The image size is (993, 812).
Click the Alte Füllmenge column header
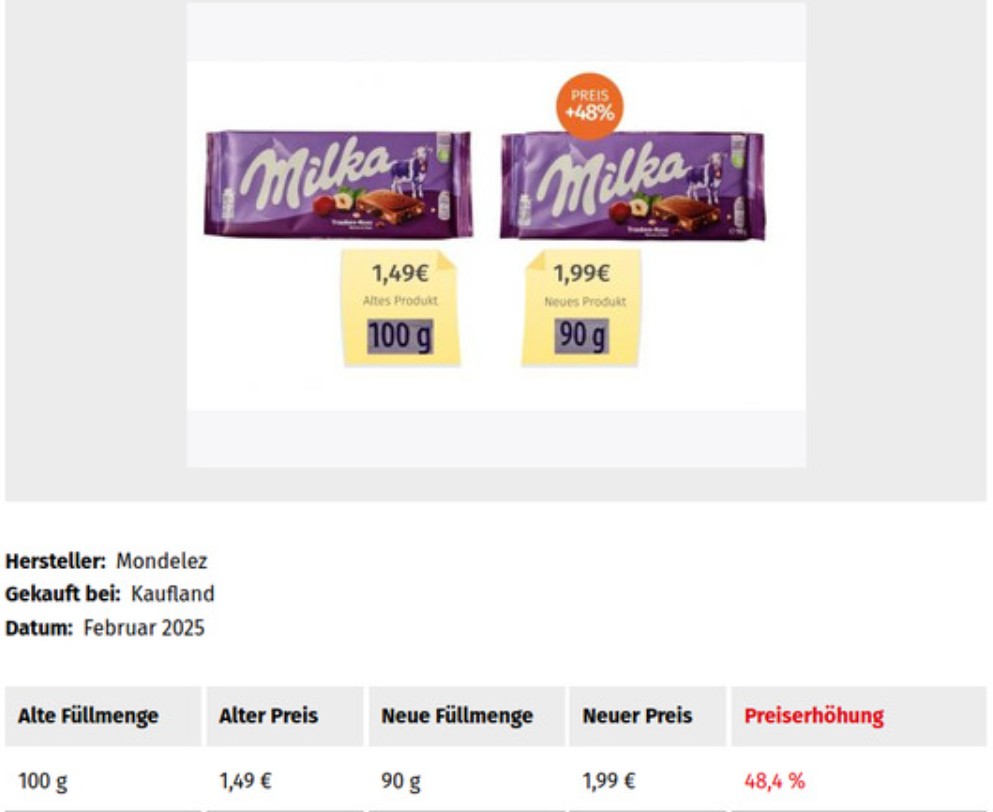point(88,716)
